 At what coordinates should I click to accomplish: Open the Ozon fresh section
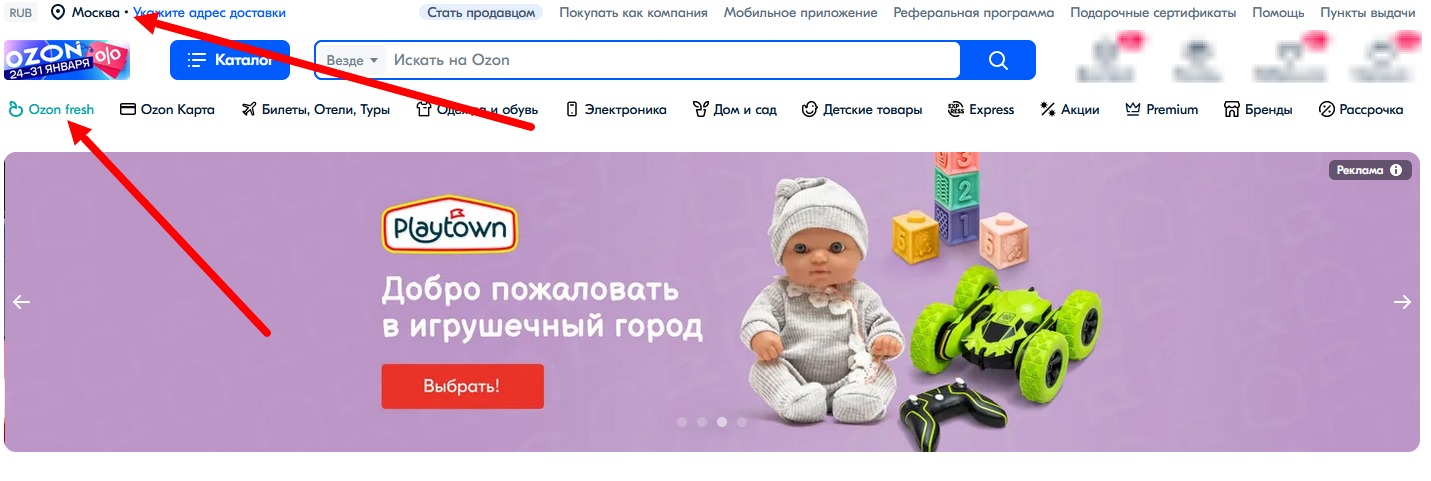point(51,110)
